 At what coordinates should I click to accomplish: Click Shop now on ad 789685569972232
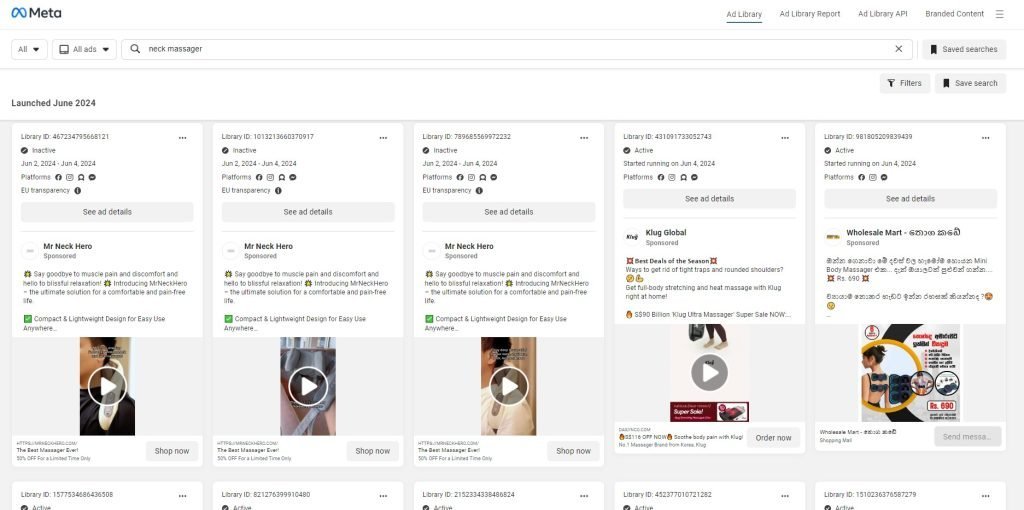(573, 451)
